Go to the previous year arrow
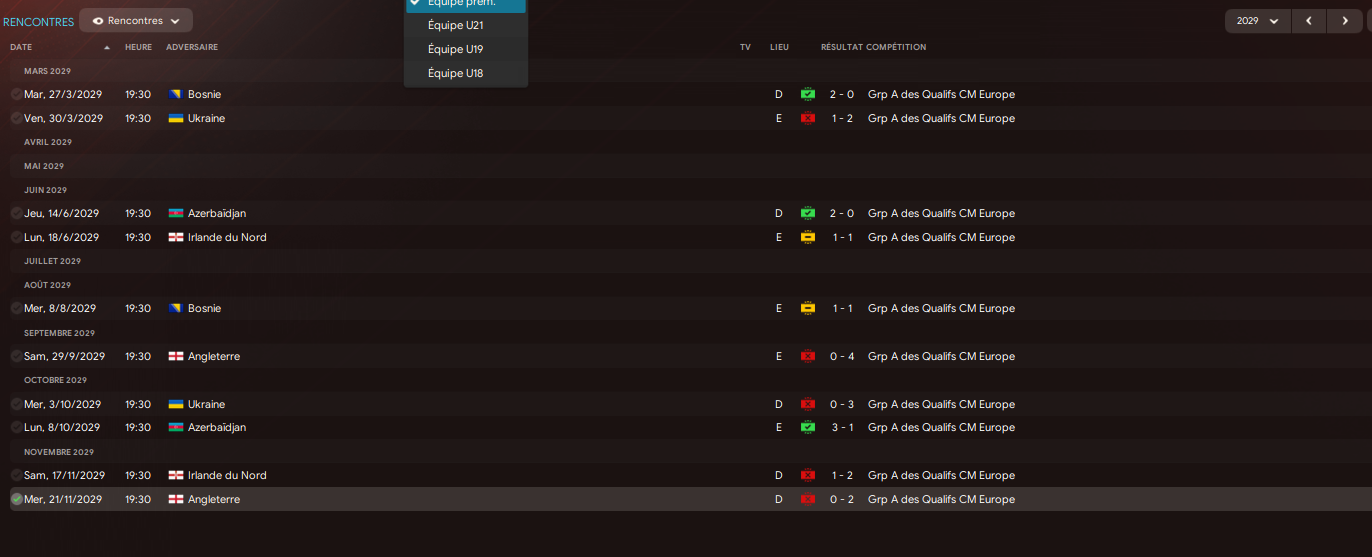Screen dimensions: 1372x557 click(x=1308, y=20)
